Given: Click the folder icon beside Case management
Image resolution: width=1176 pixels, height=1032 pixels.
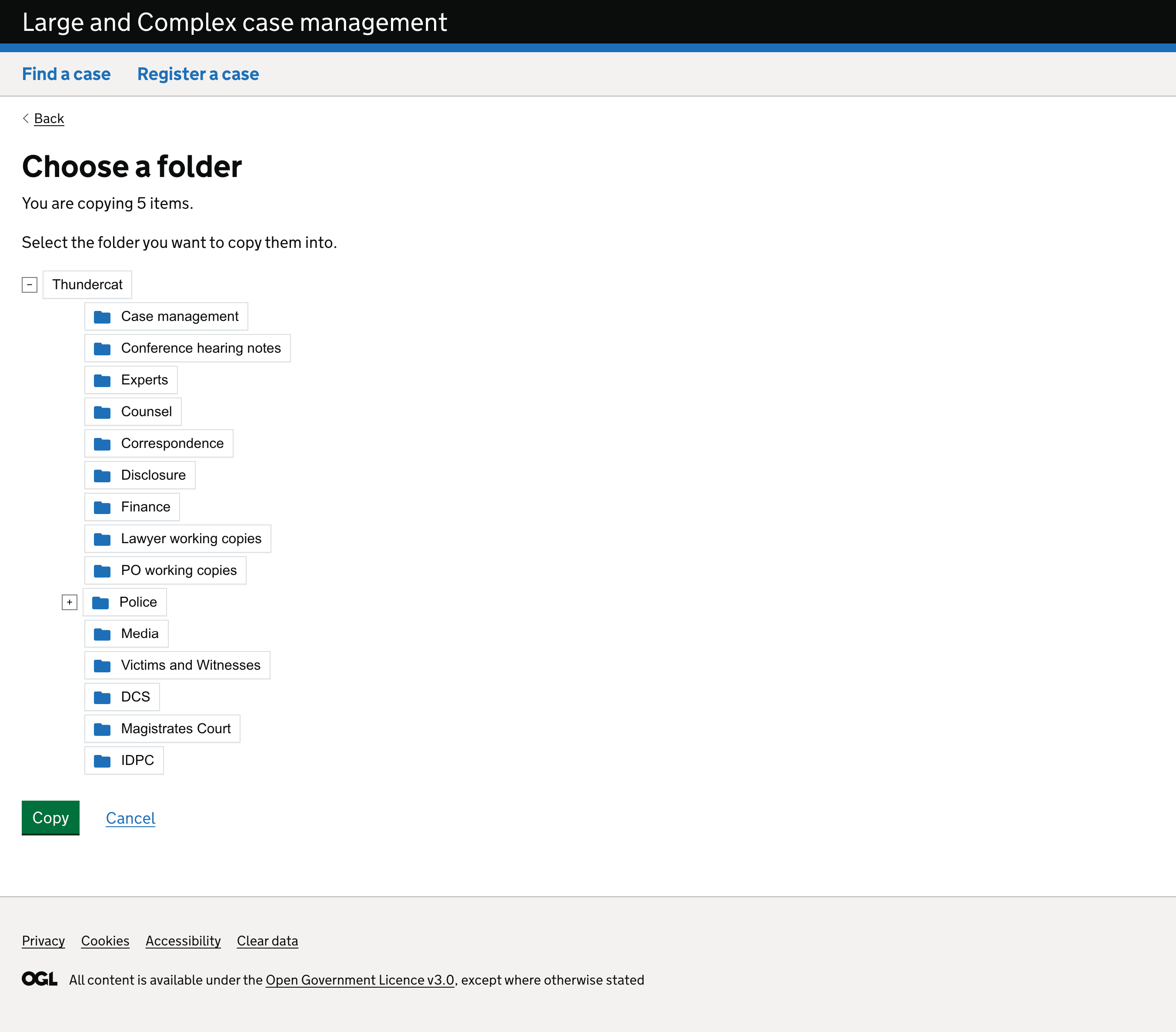Looking at the screenshot, I should [x=102, y=317].
